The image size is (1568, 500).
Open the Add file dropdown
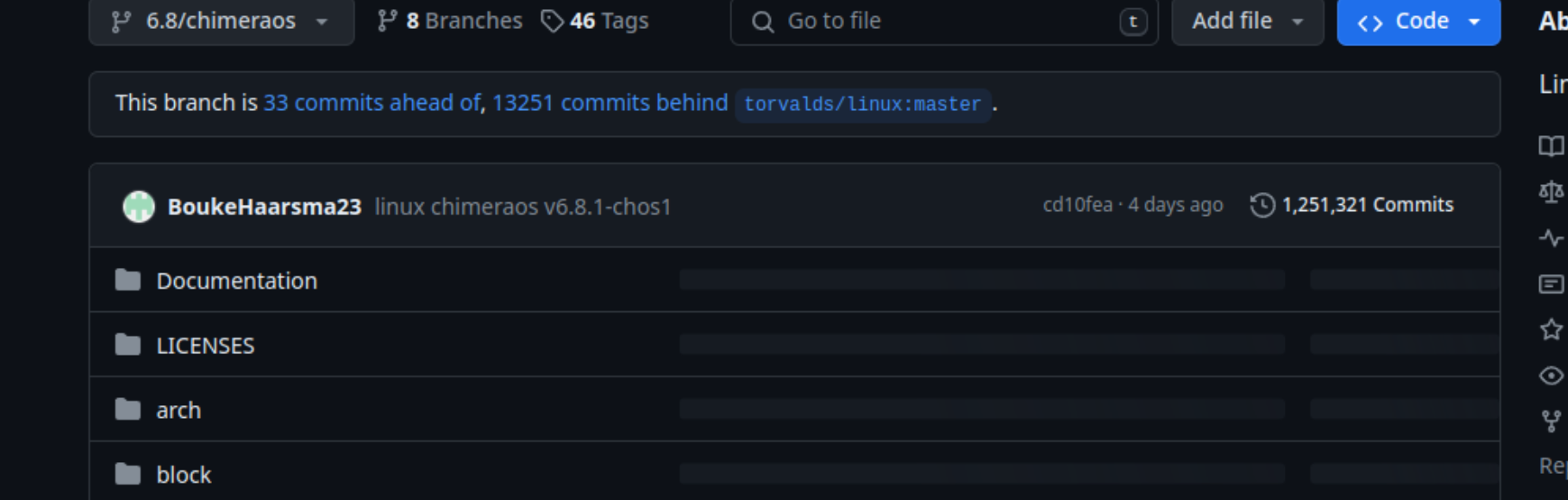tap(1247, 21)
